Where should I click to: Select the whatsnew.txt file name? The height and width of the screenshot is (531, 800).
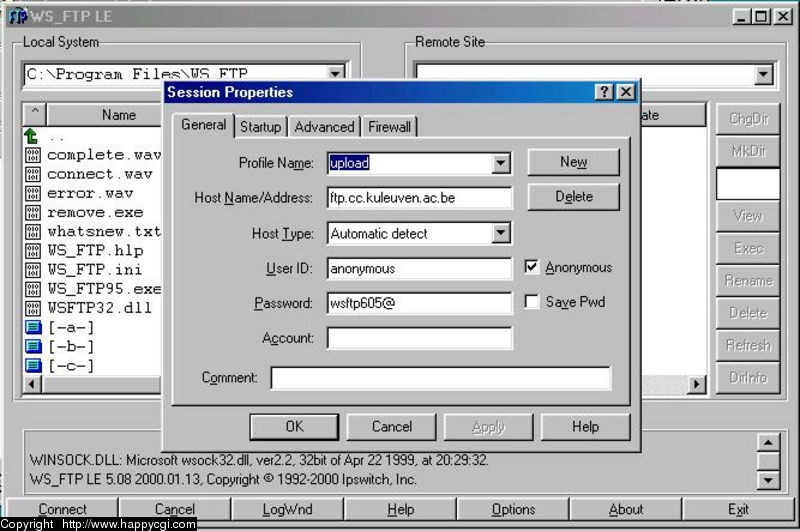pos(104,232)
